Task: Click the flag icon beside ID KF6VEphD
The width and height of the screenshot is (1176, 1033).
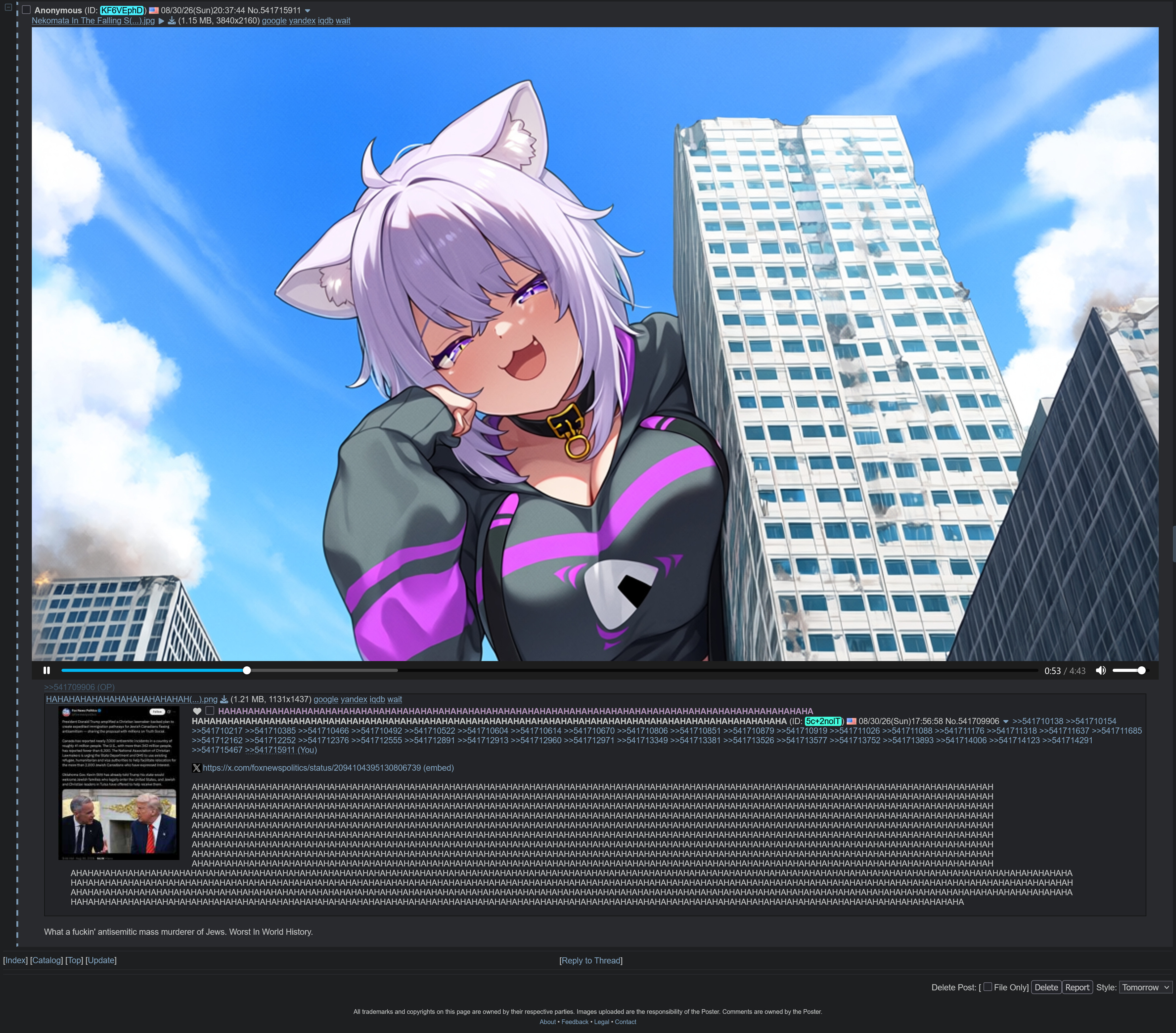Action: pyautogui.click(x=154, y=11)
